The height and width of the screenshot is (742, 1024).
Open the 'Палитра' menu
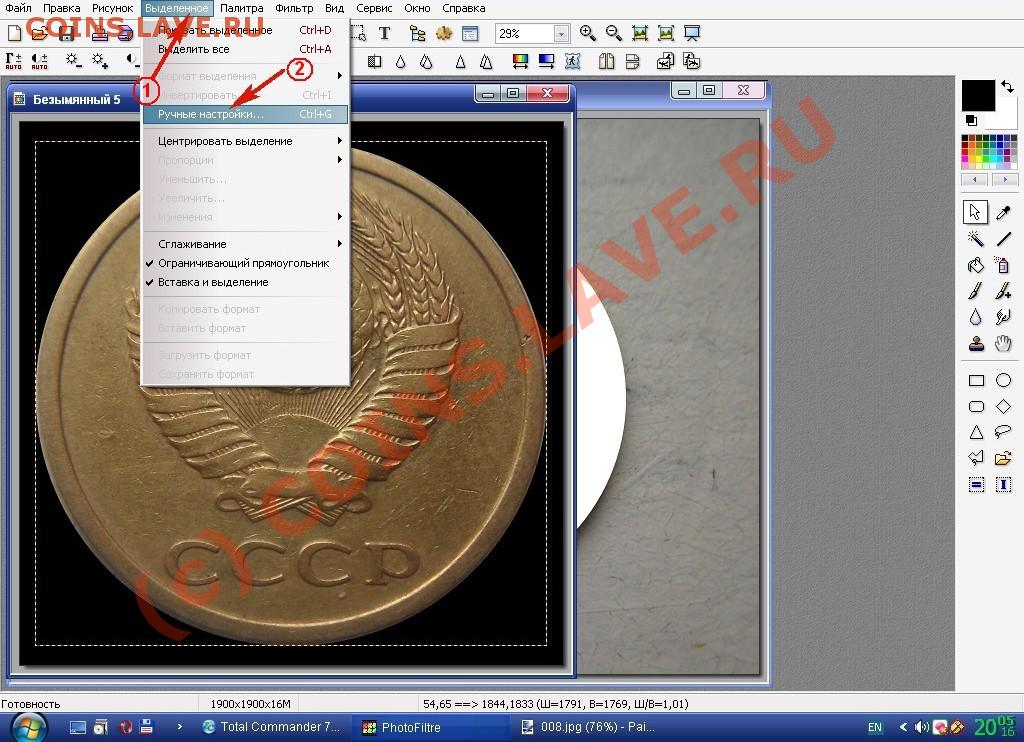click(x=242, y=8)
